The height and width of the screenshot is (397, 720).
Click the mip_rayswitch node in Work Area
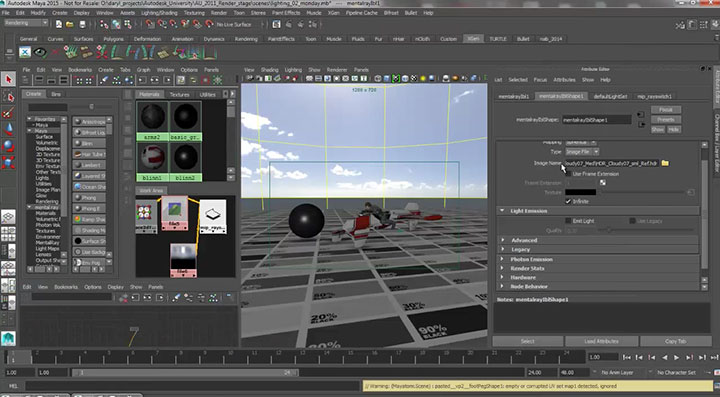[213, 216]
